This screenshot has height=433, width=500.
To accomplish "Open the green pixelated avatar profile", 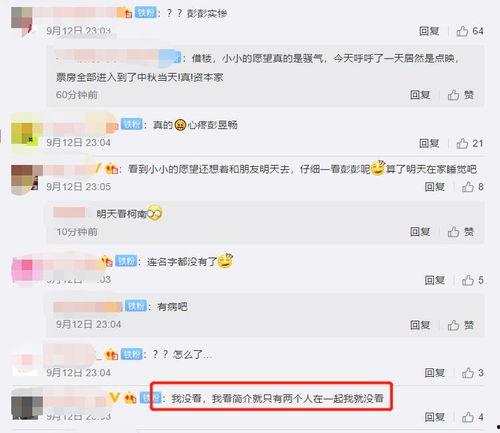I will 27,134.
